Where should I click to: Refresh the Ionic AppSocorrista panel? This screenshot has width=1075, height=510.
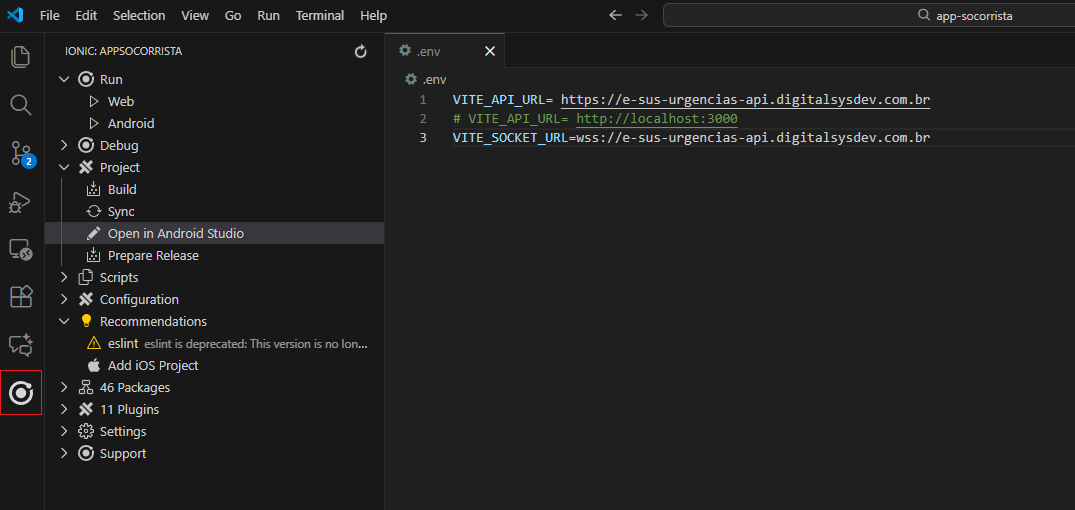point(361,51)
